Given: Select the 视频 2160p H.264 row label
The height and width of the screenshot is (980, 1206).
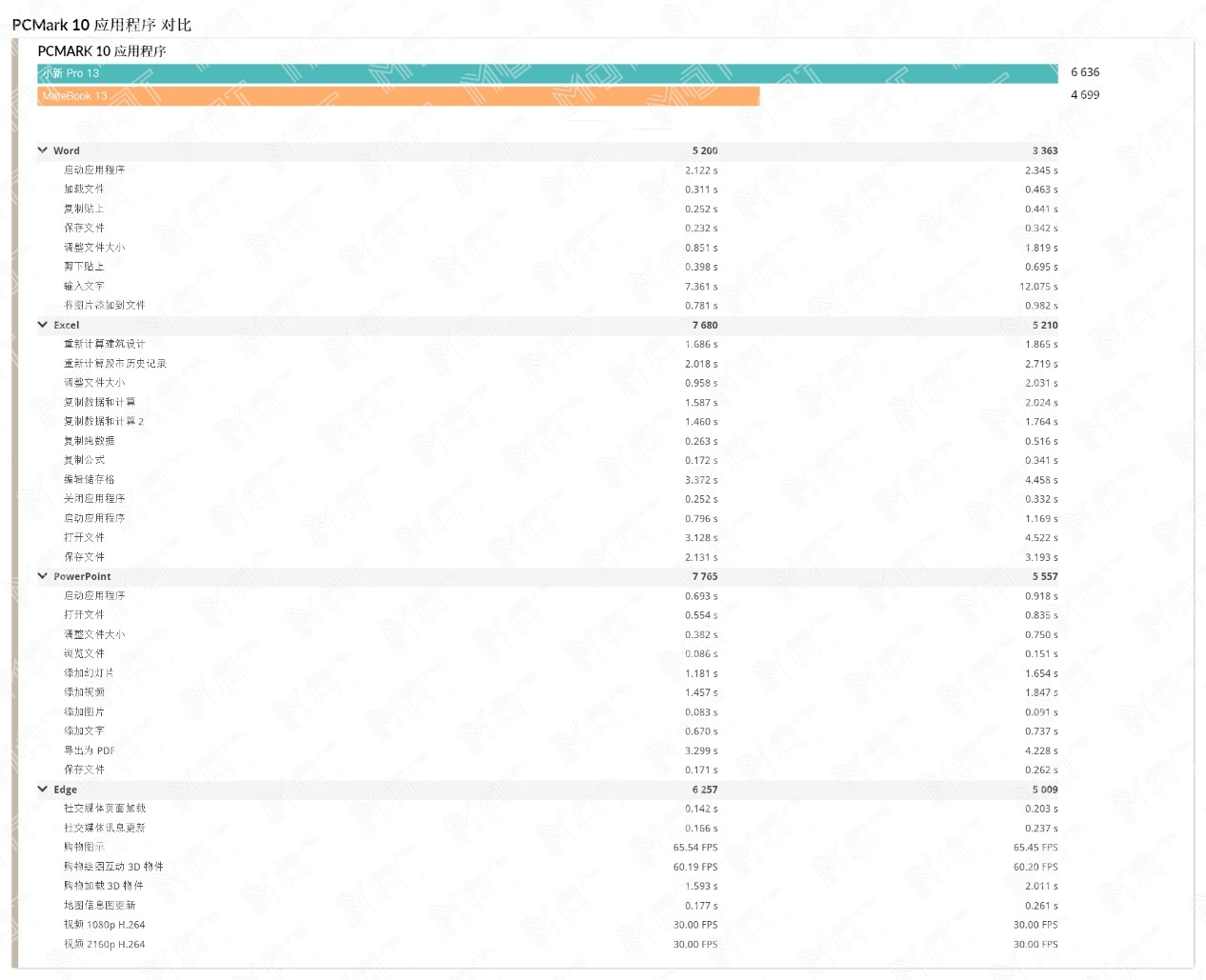Looking at the screenshot, I should click(105, 945).
